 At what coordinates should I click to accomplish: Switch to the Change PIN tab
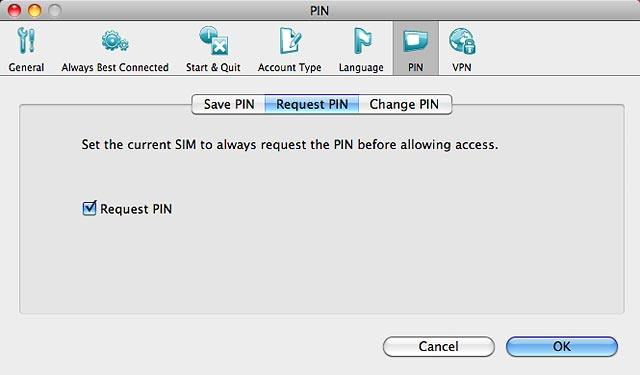click(x=404, y=104)
